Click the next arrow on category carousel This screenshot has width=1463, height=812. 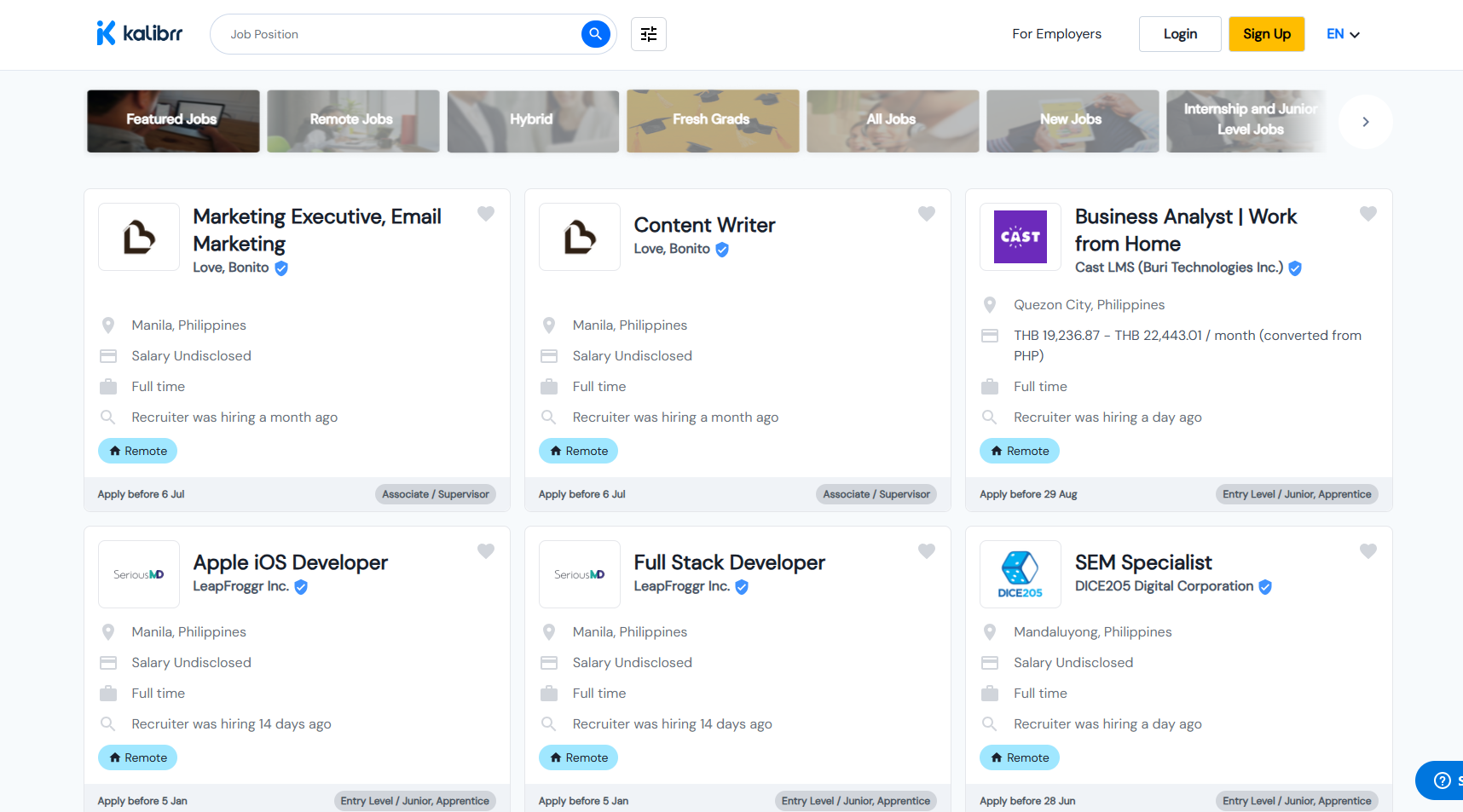click(x=1366, y=122)
